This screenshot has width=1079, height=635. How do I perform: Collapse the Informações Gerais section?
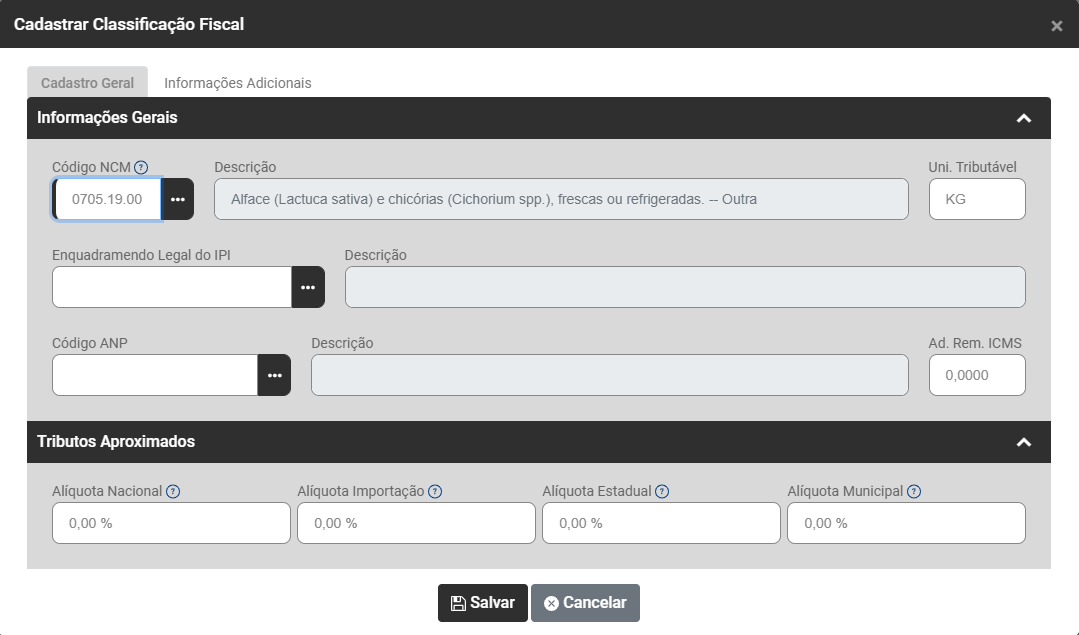tap(1023, 118)
